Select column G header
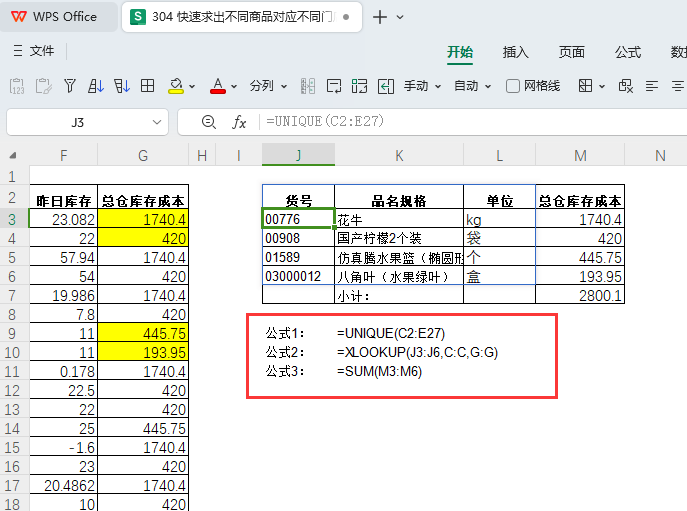Viewport: 687px width, 511px height. pyautogui.click(x=143, y=155)
